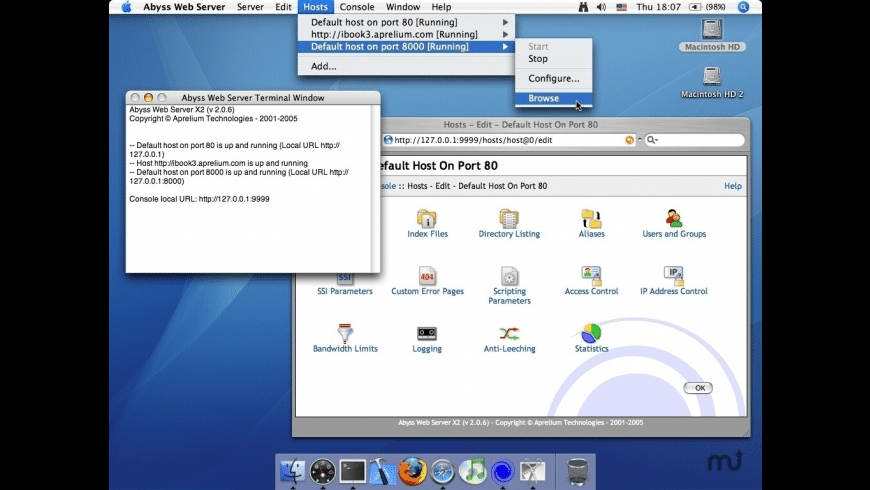This screenshot has width=870, height=490.
Task: Click the clock in menu bar
Action: (658, 7)
